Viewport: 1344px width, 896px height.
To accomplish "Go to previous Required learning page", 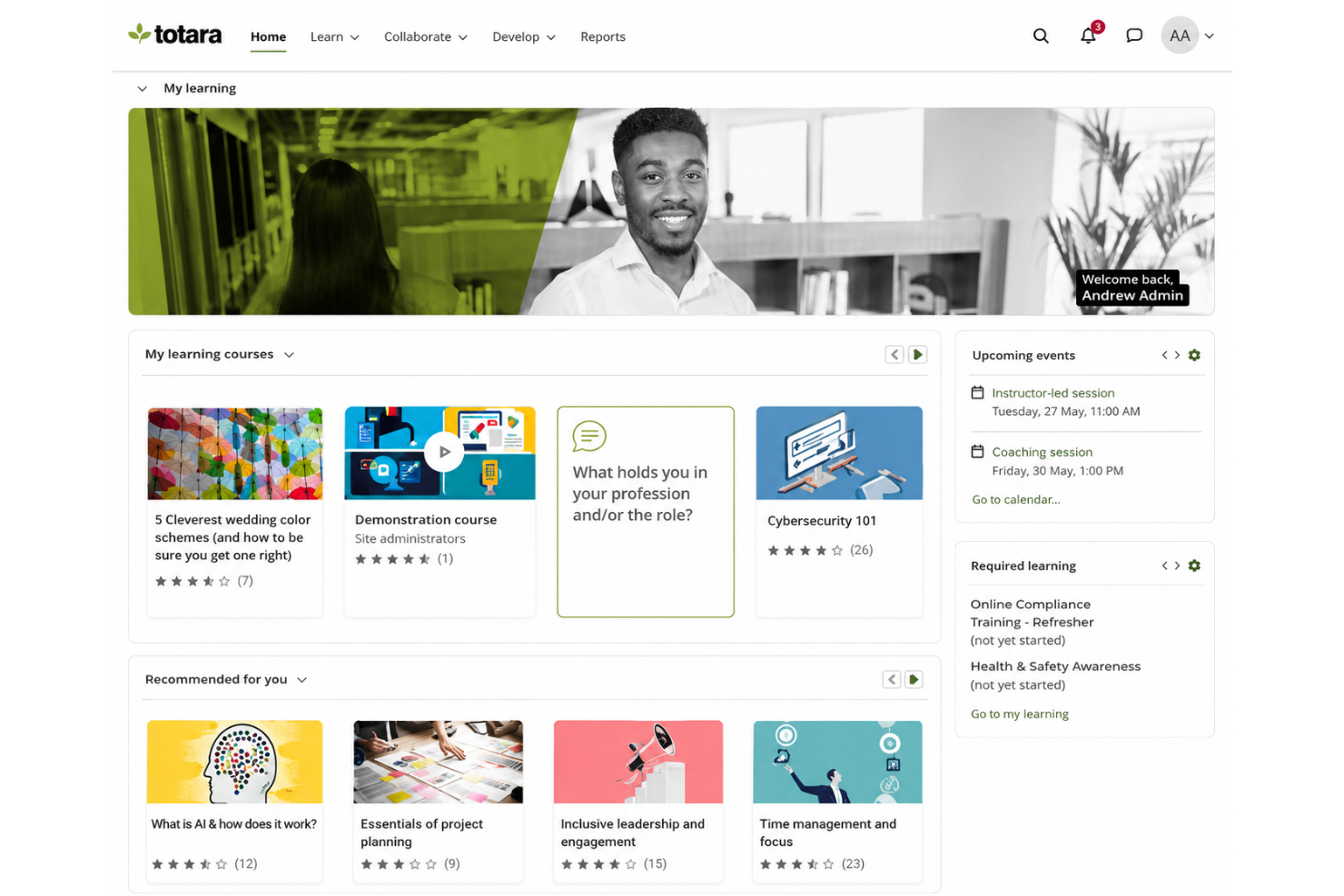I will tap(1164, 566).
